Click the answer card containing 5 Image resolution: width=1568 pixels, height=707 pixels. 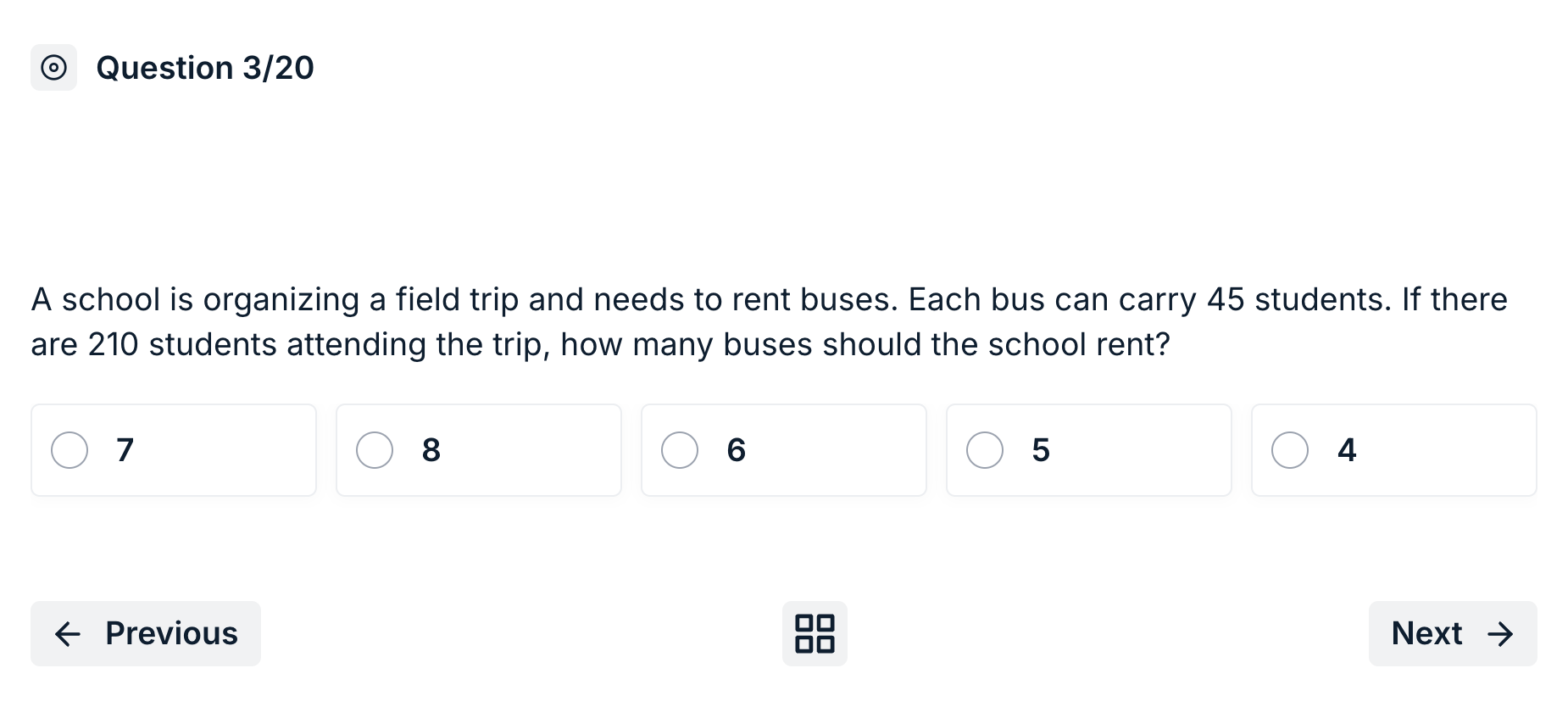[1089, 450]
